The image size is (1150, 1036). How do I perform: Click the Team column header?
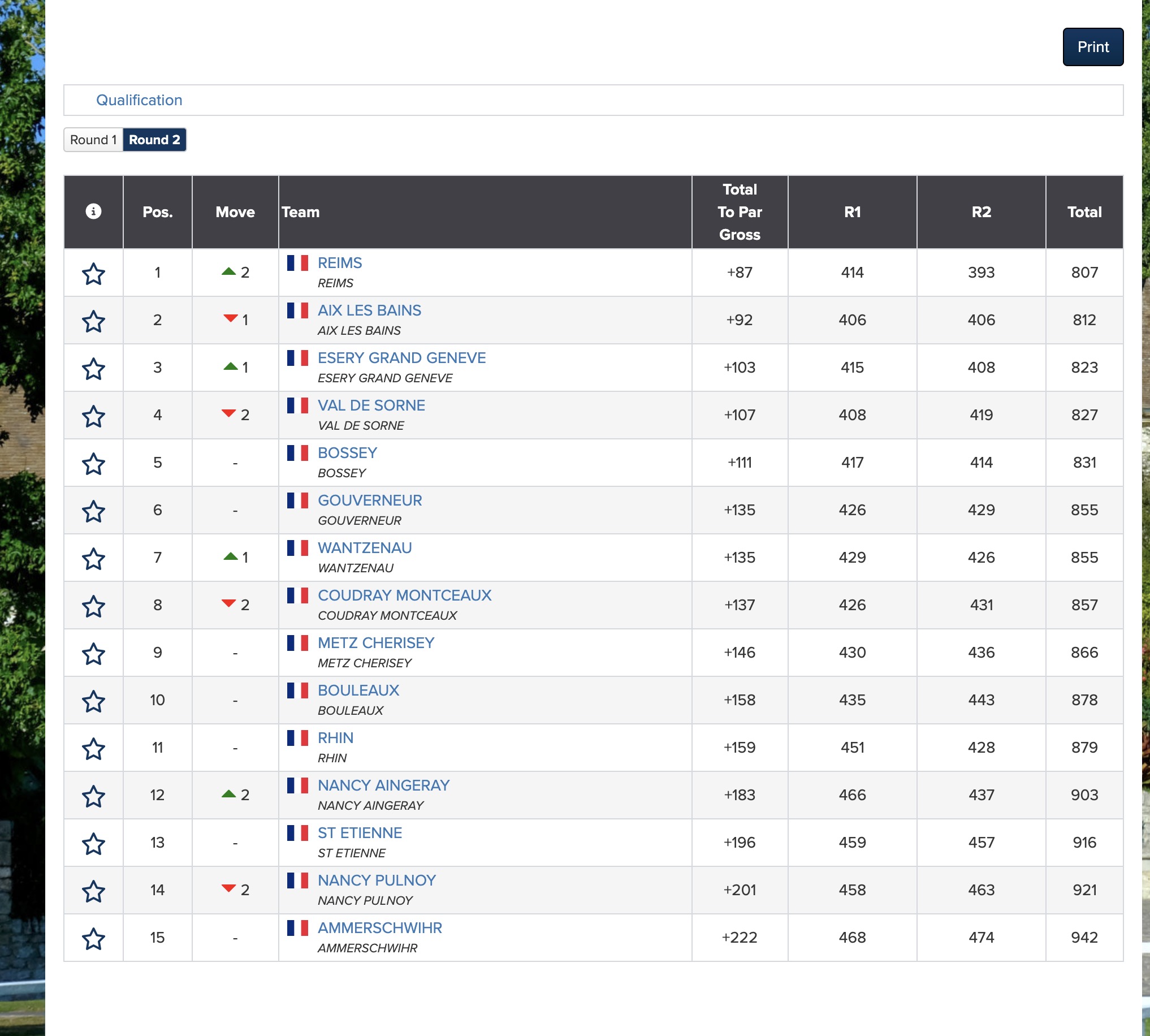click(485, 212)
